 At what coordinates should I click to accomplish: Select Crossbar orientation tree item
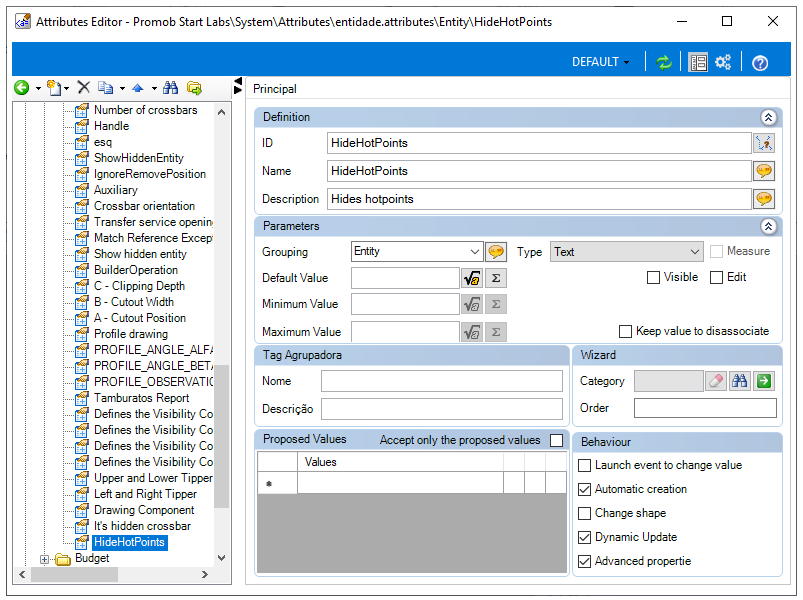pyautogui.click(x=144, y=206)
